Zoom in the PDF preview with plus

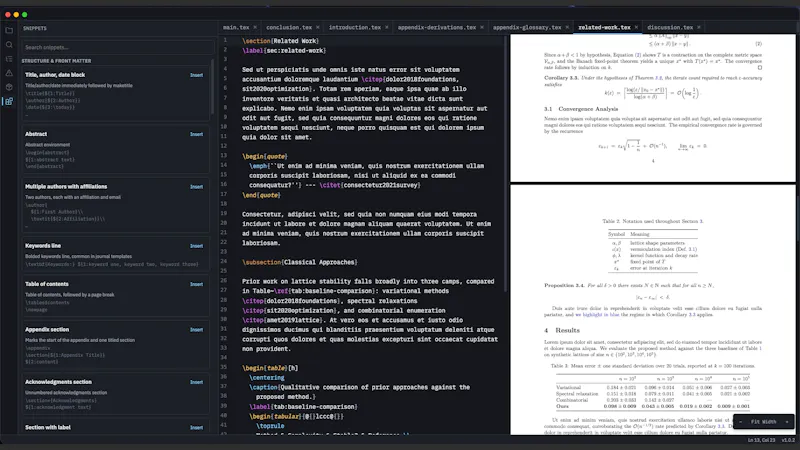click(x=786, y=422)
